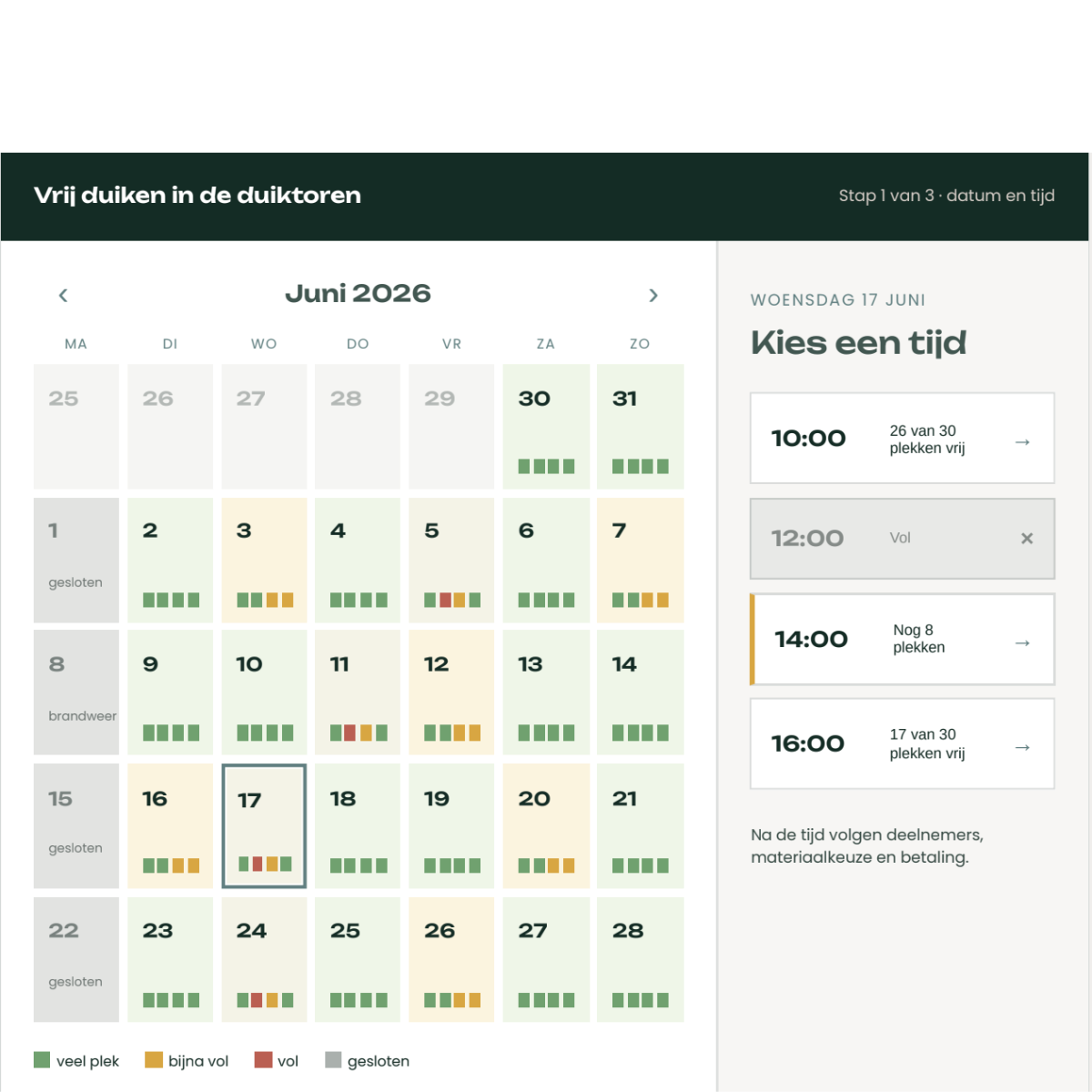Select June 20 in the calendar
This screenshot has height=1092, width=1092.
[x=546, y=825]
